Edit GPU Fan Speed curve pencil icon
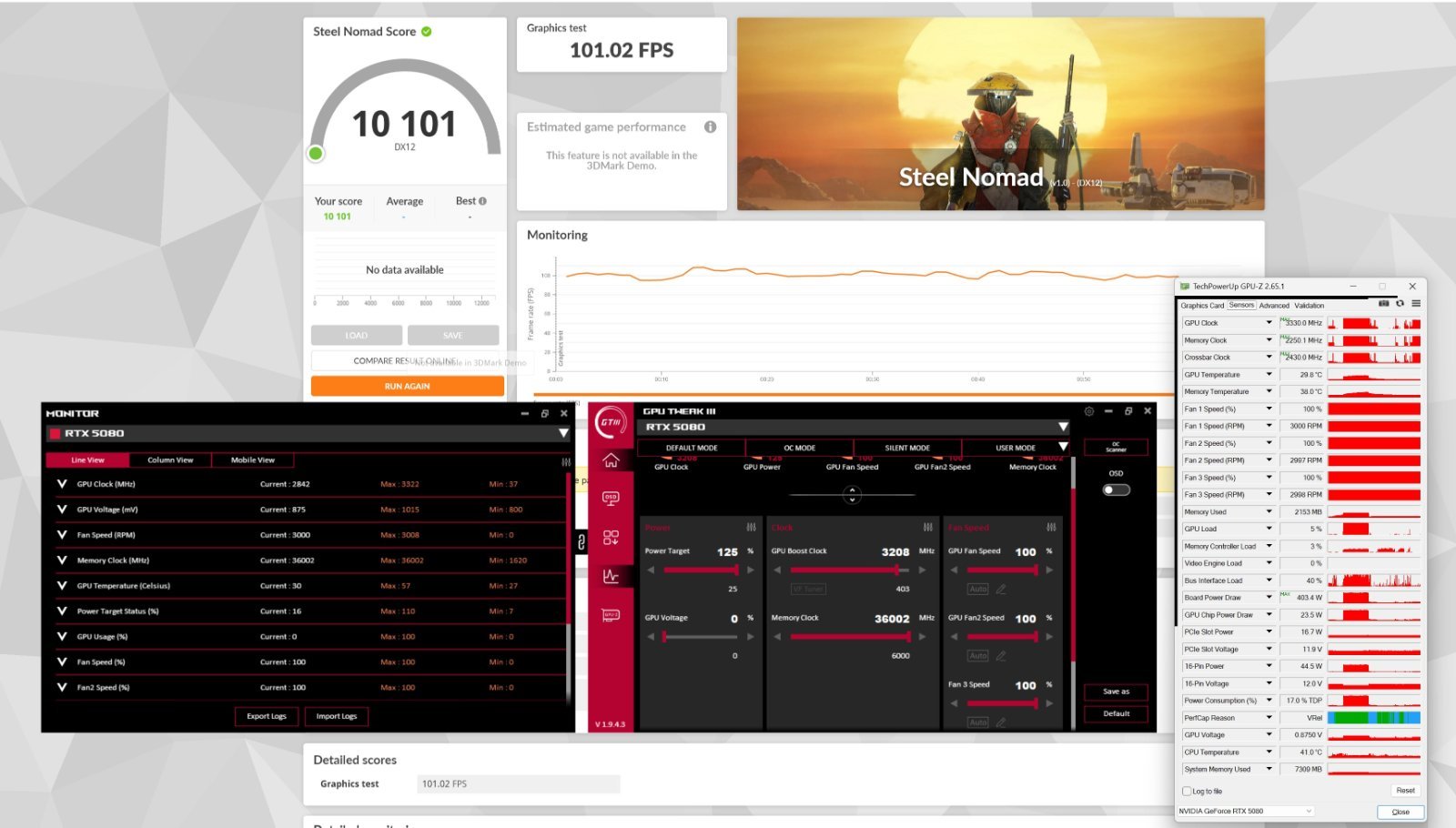 1001,590
